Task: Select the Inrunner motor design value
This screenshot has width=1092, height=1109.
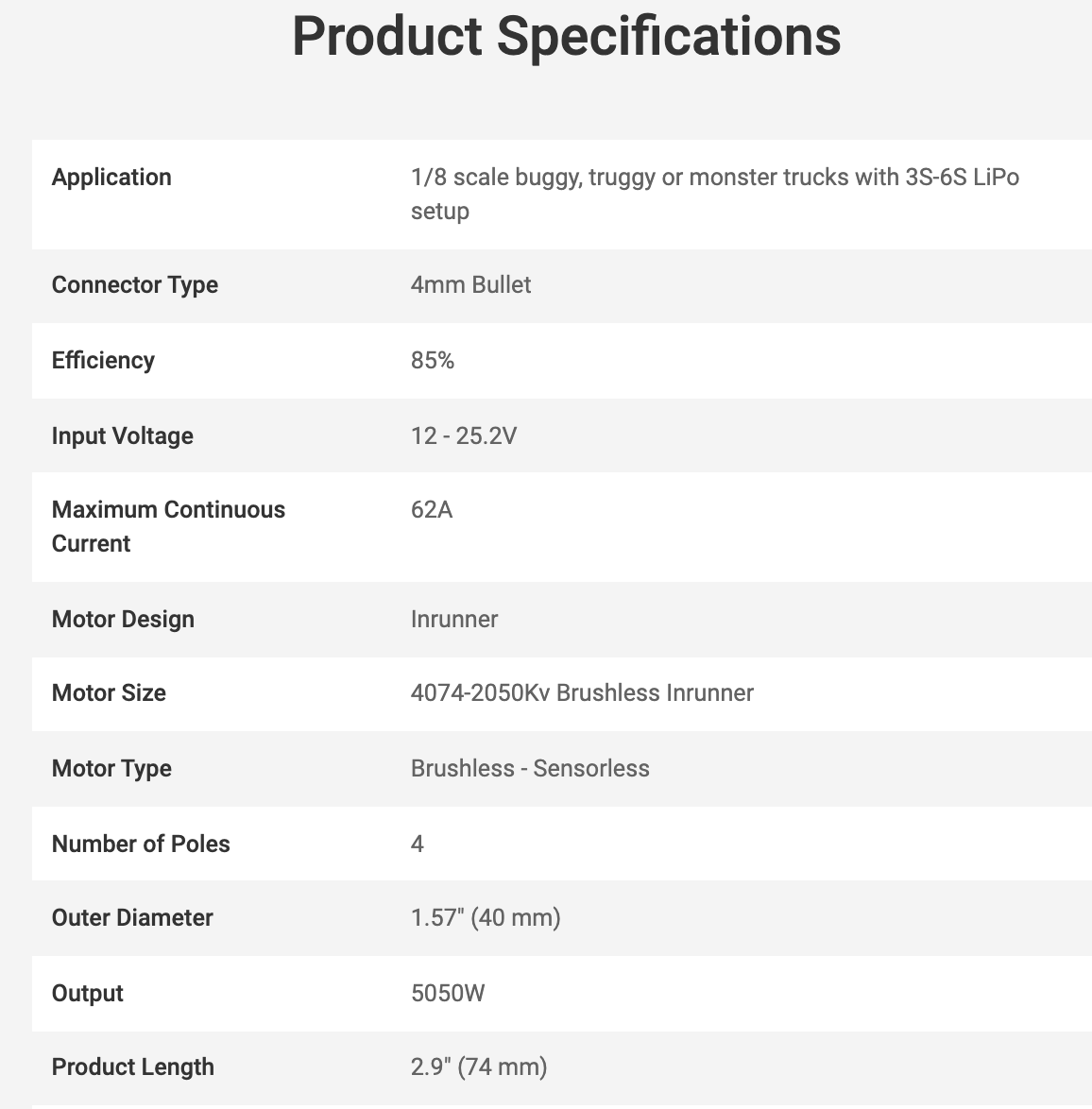Action: point(454,620)
